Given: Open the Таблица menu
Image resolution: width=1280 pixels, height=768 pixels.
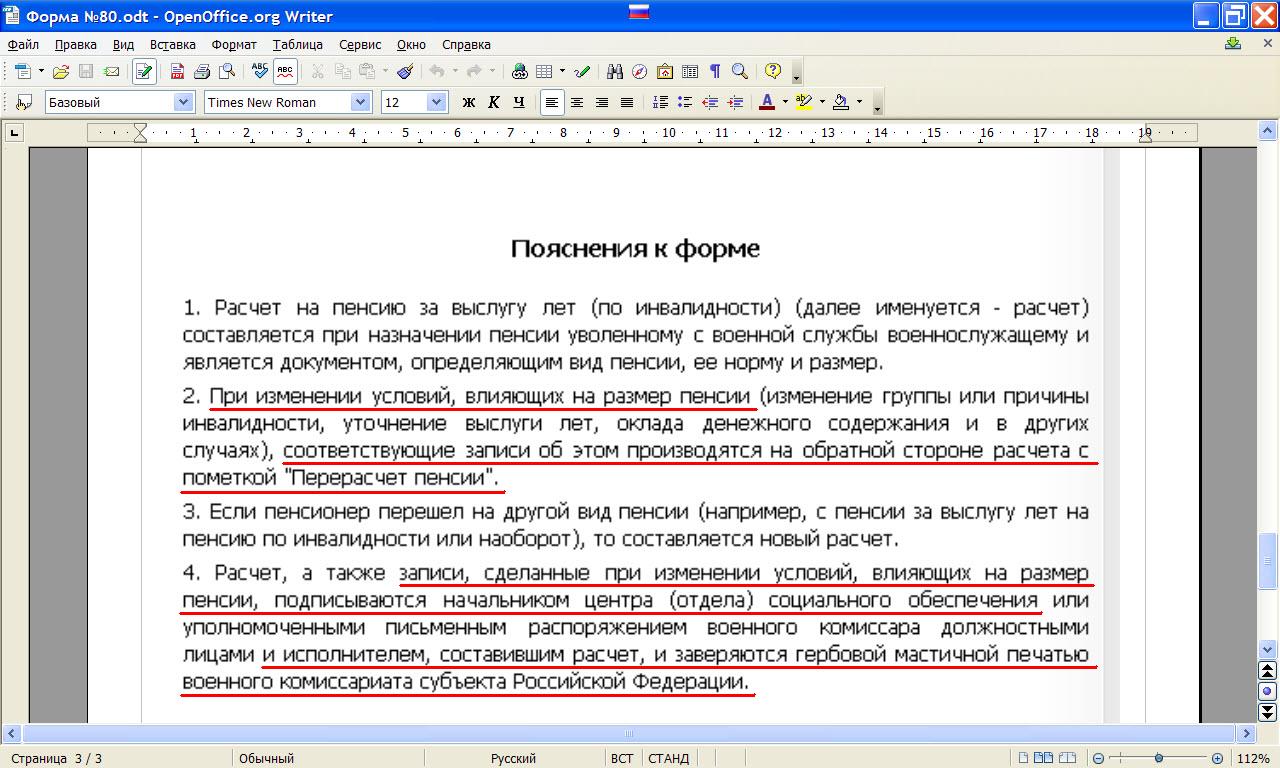Looking at the screenshot, I should (x=297, y=44).
